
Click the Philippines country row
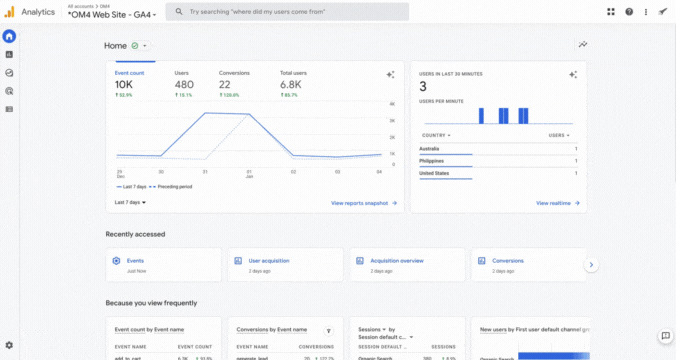pos(498,161)
